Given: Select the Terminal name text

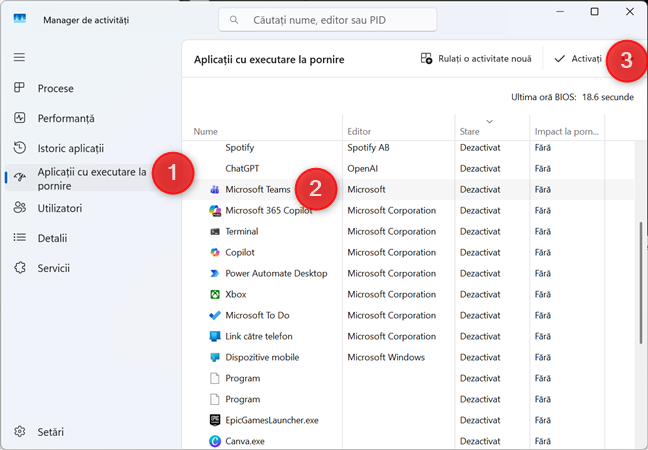Looking at the screenshot, I should coord(242,231).
